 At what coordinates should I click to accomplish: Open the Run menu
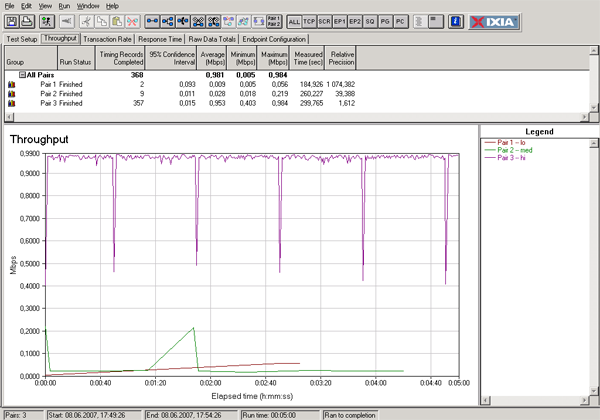(x=63, y=6)
